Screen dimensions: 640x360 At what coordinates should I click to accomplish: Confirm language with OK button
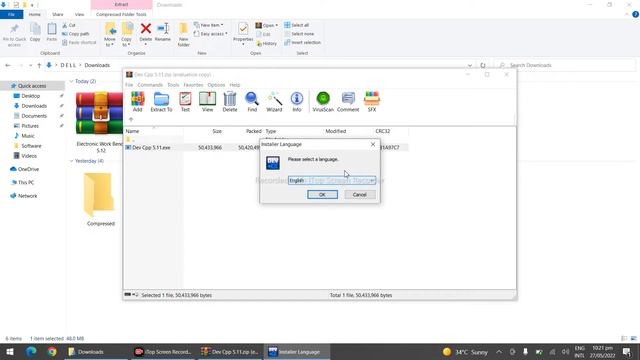click(x=322, y=195)
